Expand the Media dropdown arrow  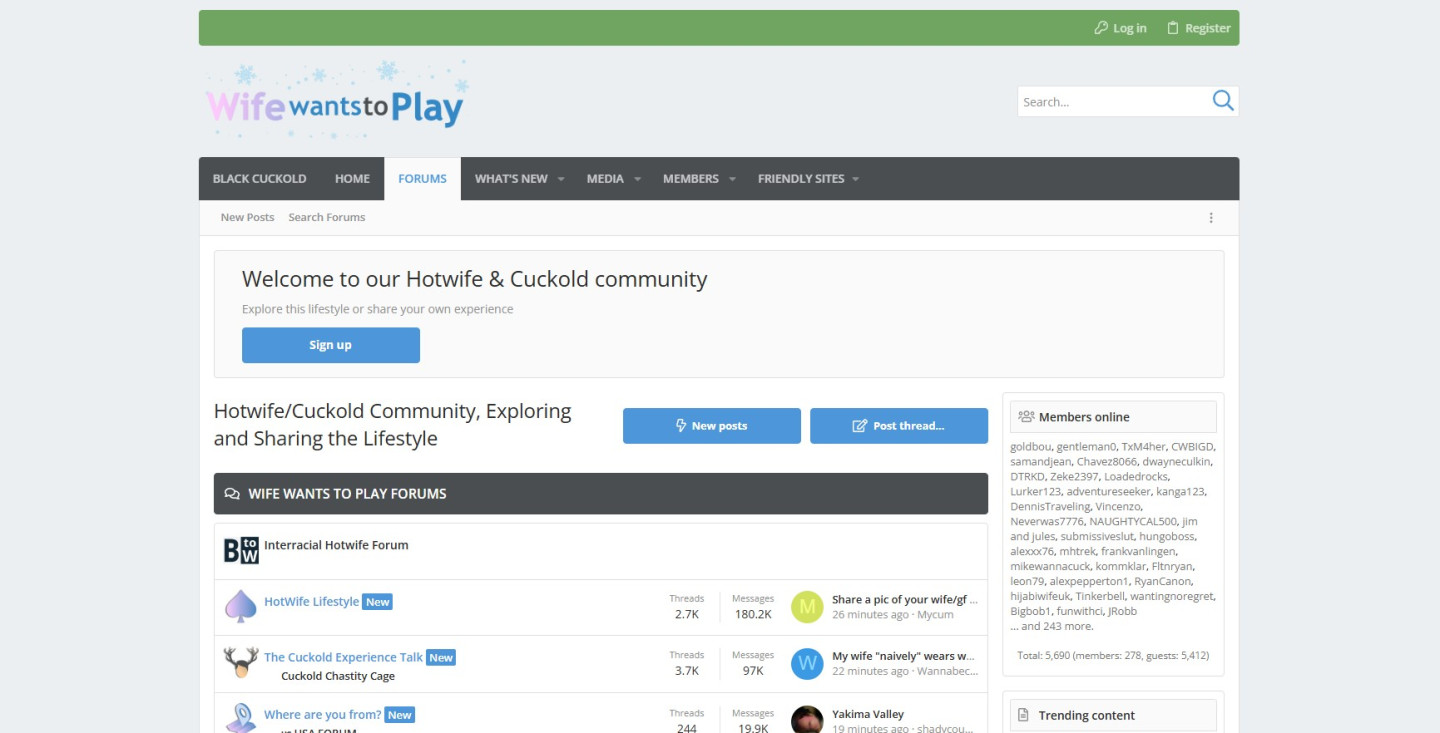pos(638,179)
